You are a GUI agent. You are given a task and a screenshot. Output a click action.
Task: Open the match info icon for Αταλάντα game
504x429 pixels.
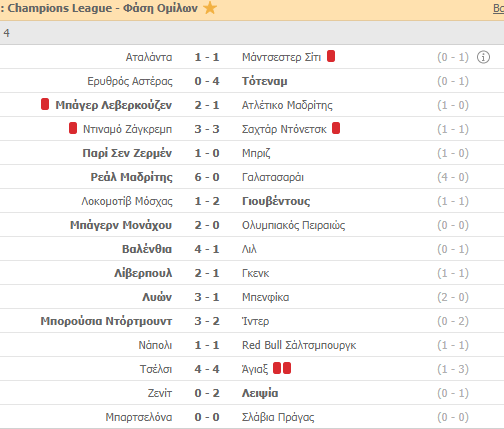point(483,57)
